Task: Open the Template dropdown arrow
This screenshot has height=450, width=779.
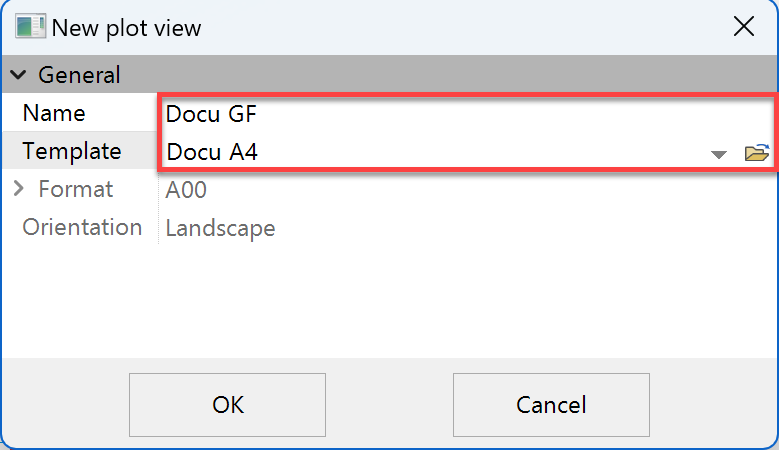Action: click(718, 154)
